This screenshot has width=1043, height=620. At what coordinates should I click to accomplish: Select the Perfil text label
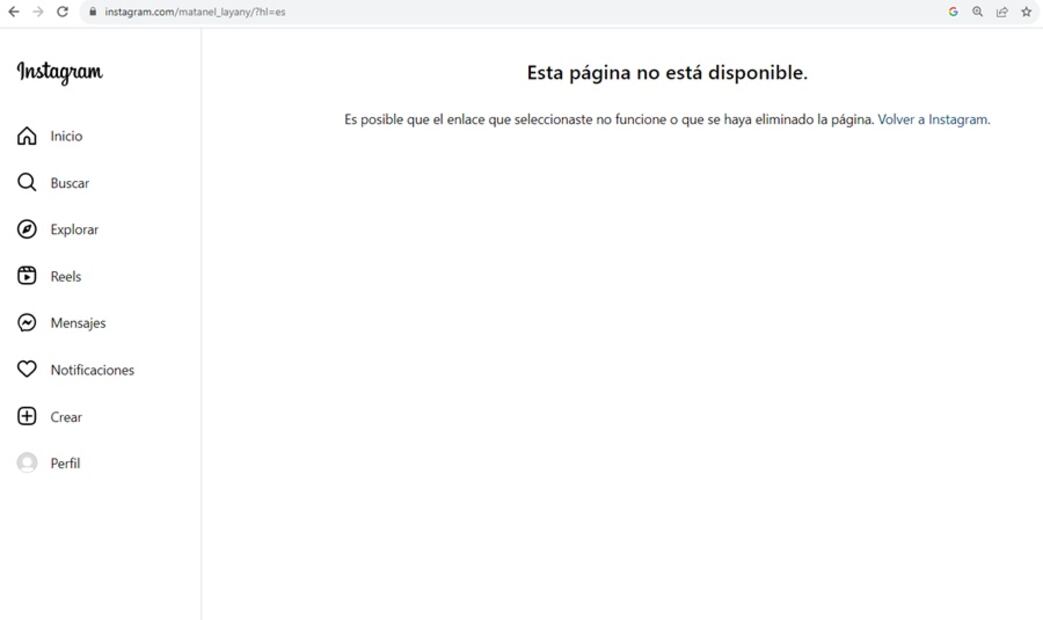64,462
